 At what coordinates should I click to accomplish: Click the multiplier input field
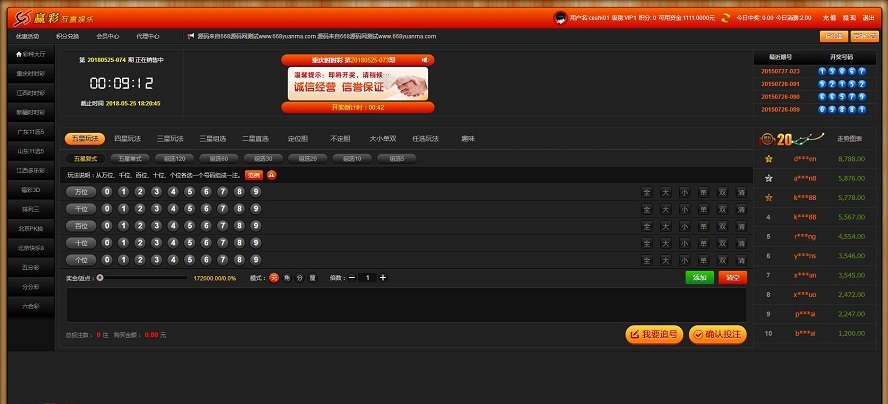367,277
